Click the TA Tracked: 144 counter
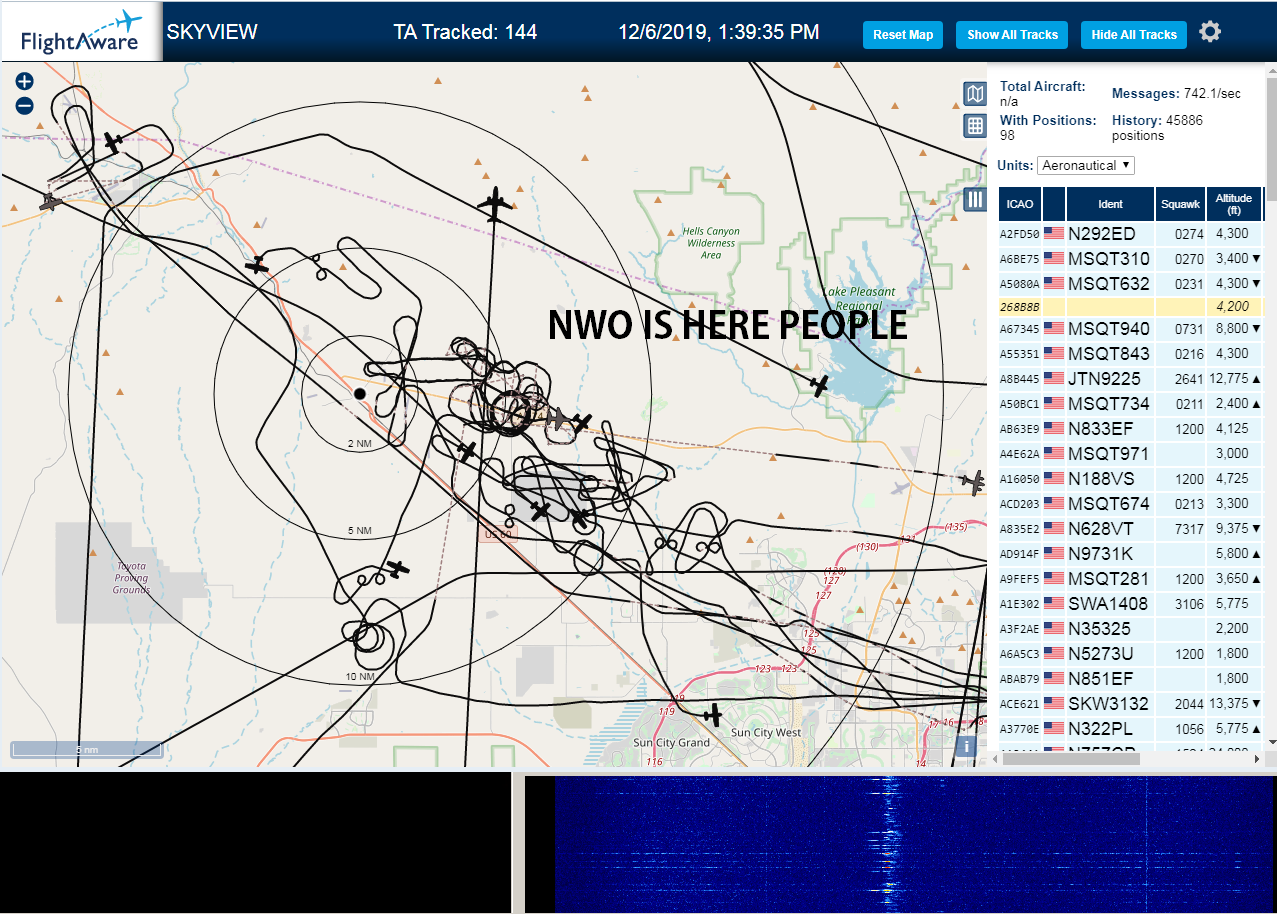Image resolution: width=1277 pixels, height=915 pixels. click(465, 32)
